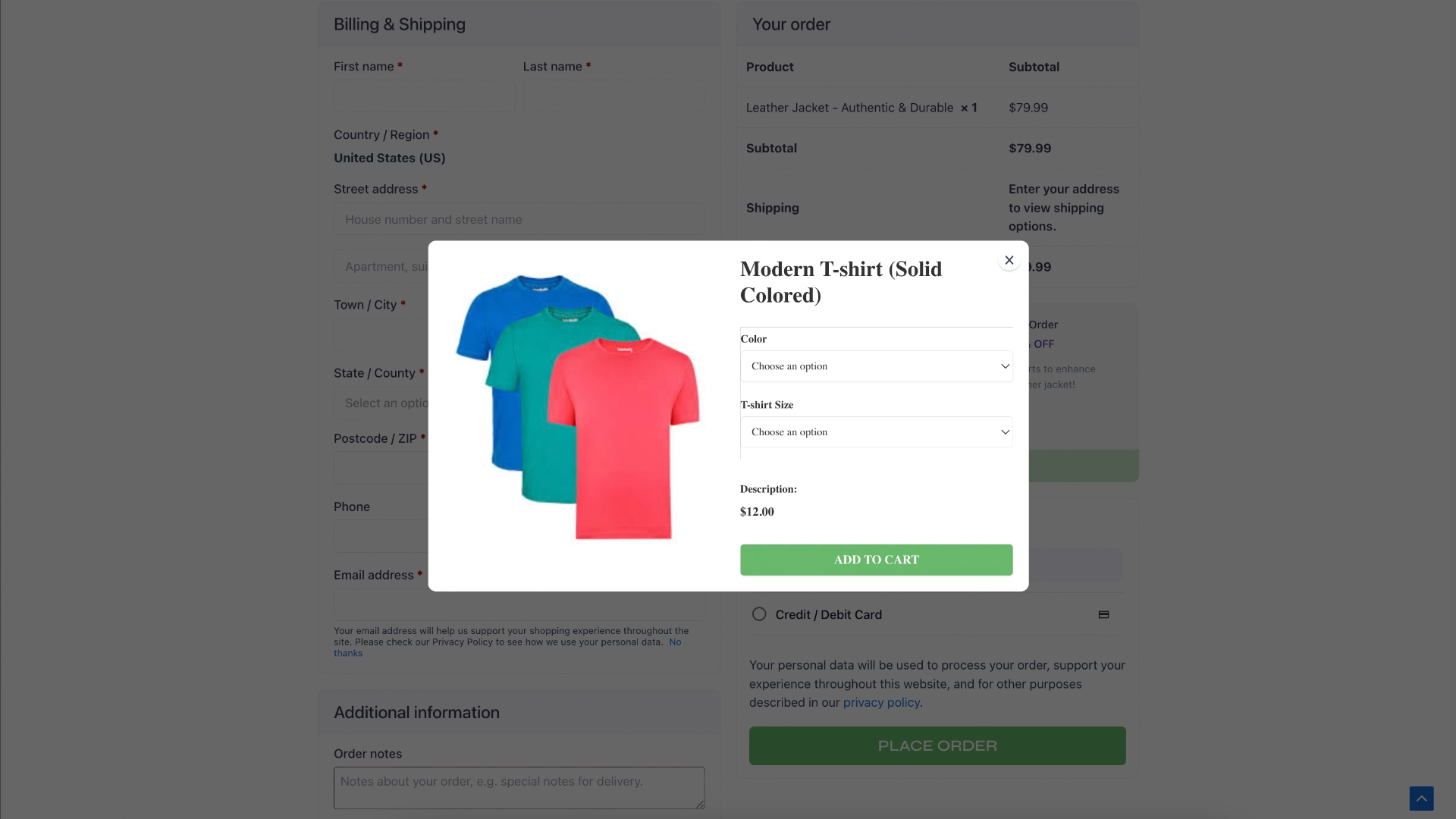Click the ADD TO CART button
1456x819 pixels.
click(877, 560)
